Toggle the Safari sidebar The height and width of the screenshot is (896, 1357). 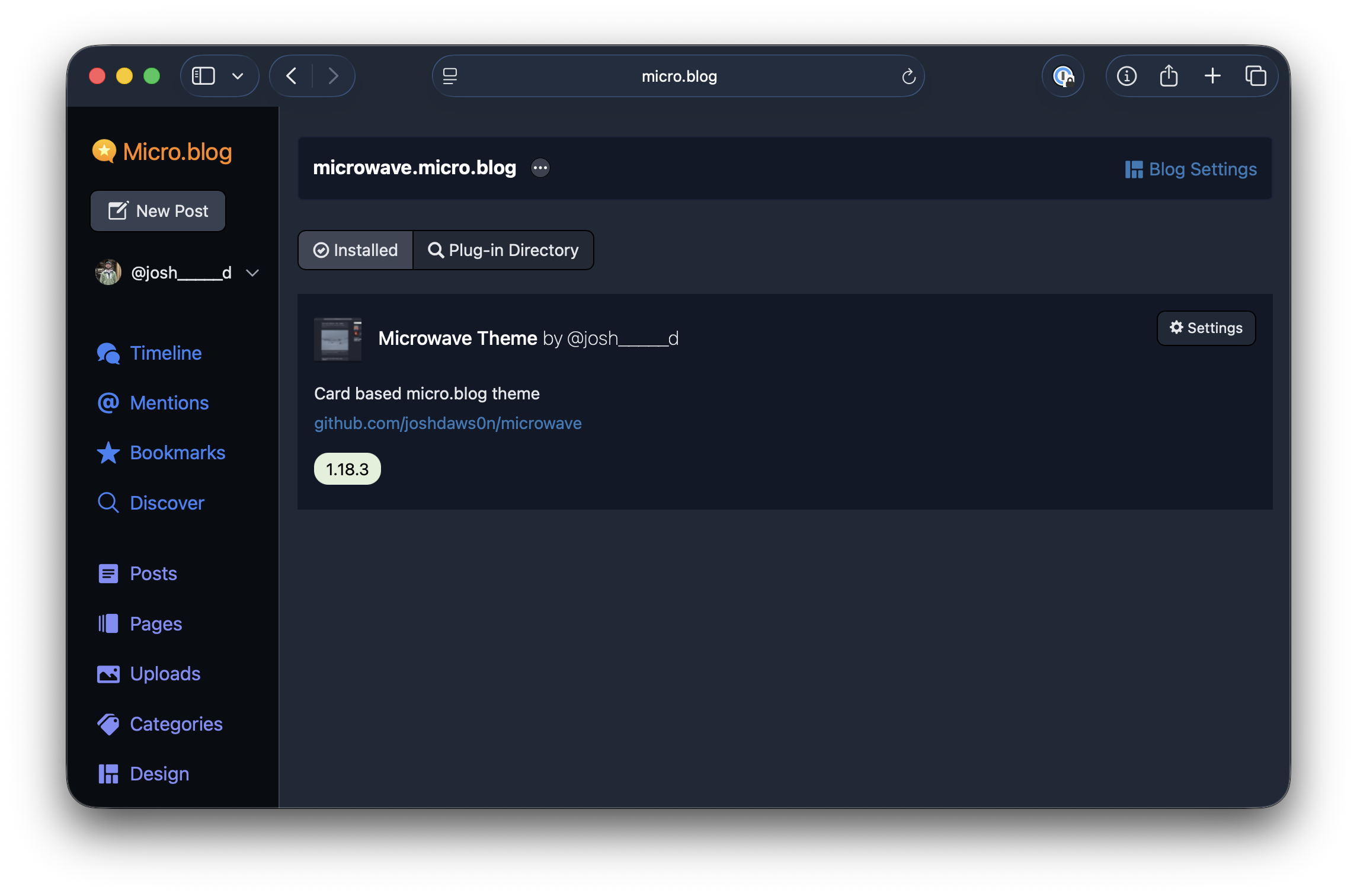click(x=203, y=76)
